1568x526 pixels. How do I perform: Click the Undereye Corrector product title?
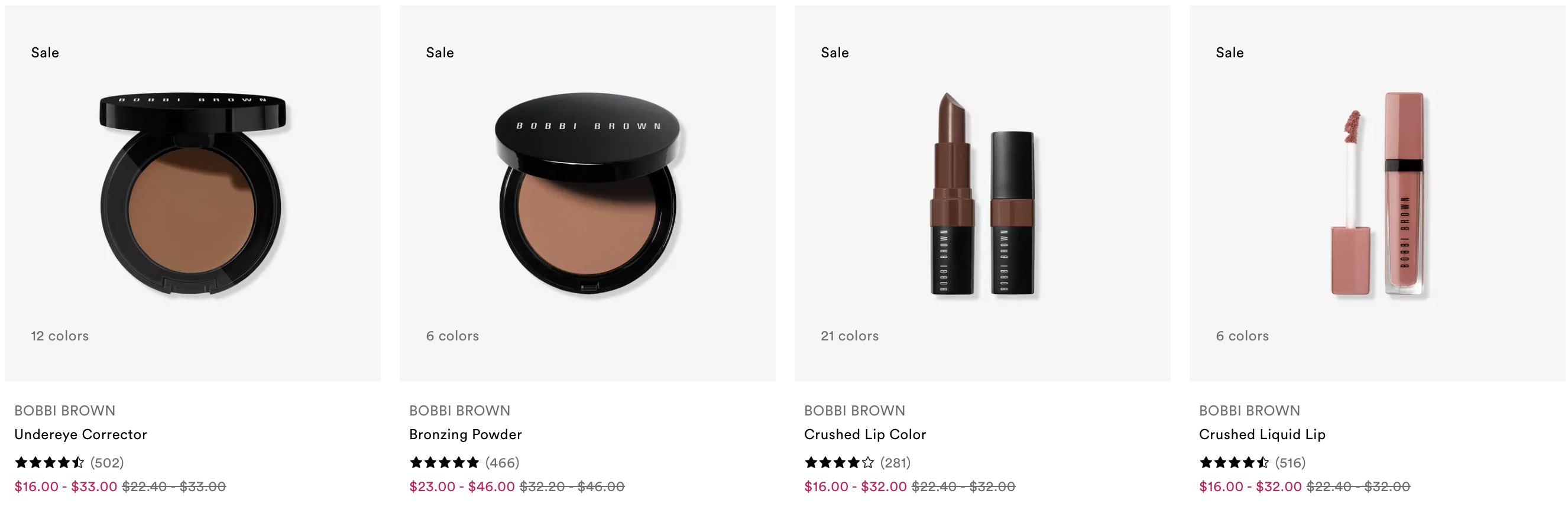pos(81,434)
